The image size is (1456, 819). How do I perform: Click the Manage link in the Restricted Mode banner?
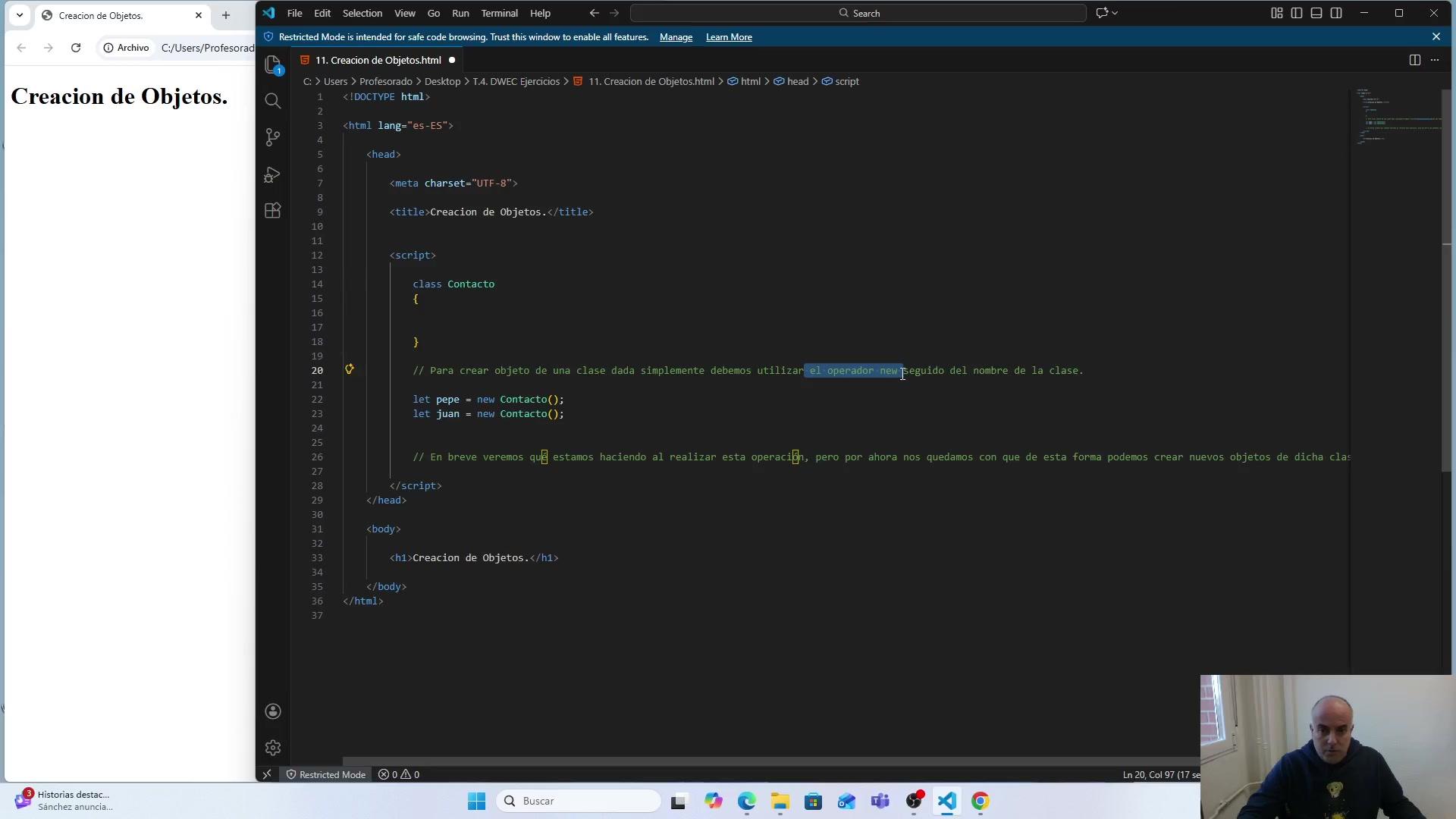676,37
